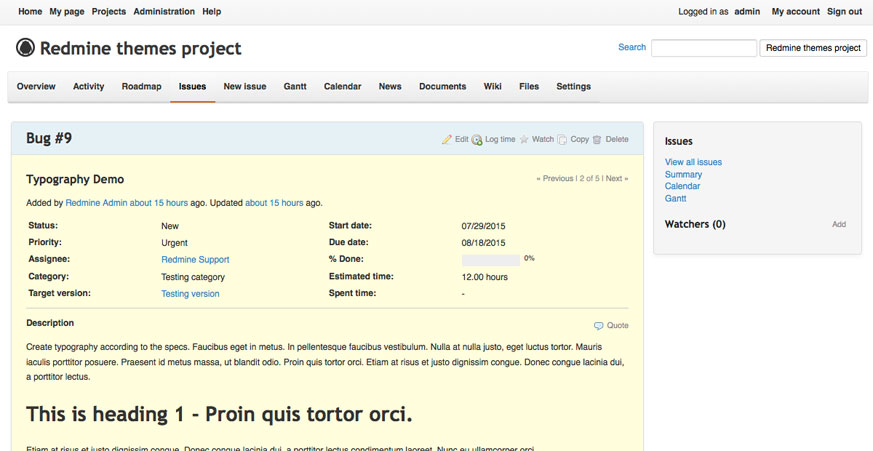Go to My page
Viewport: 873px width, 451px height.
point(67,11)
